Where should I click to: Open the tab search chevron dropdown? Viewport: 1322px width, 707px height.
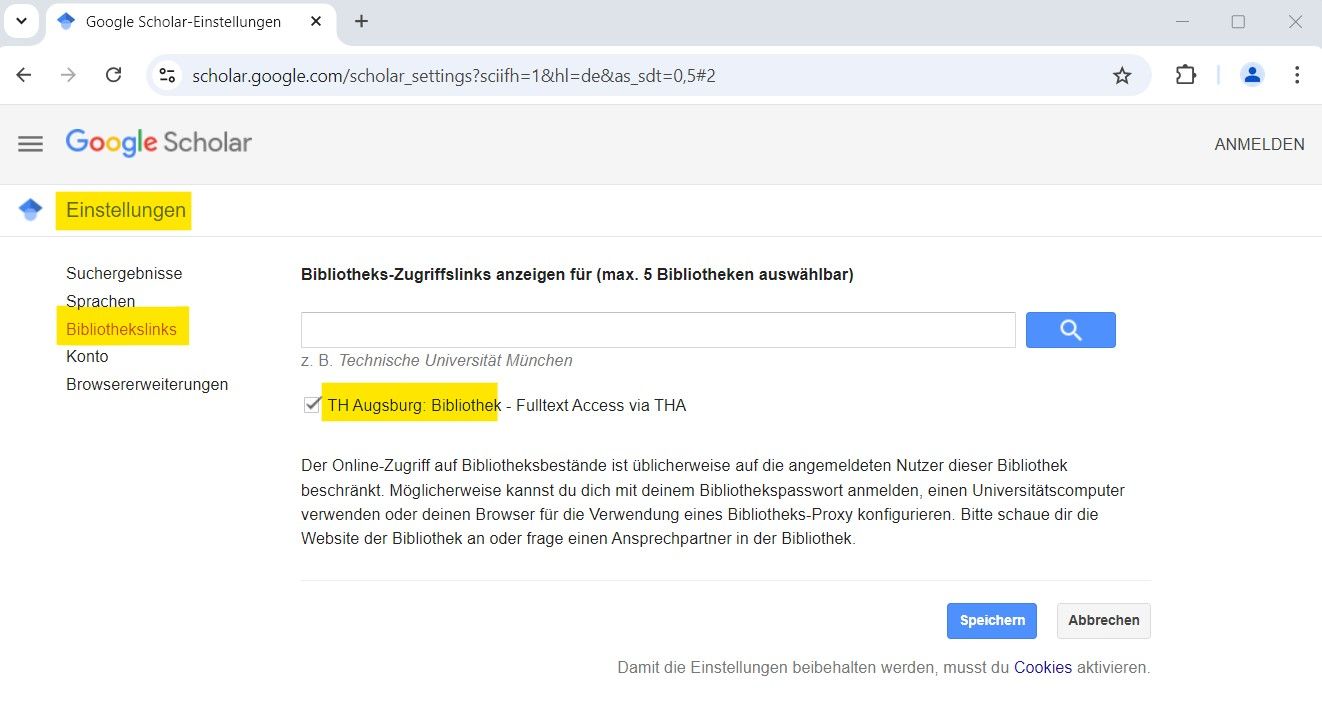(20, 21)
